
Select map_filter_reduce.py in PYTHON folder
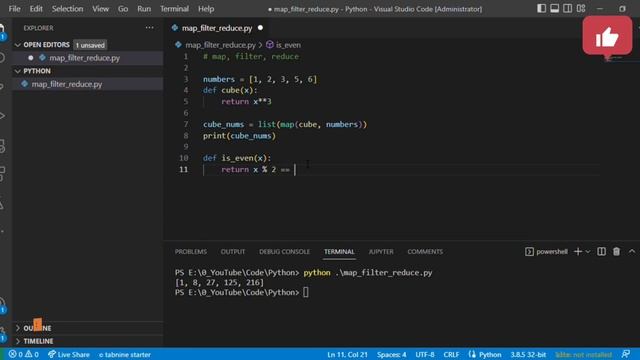point(67,84)
